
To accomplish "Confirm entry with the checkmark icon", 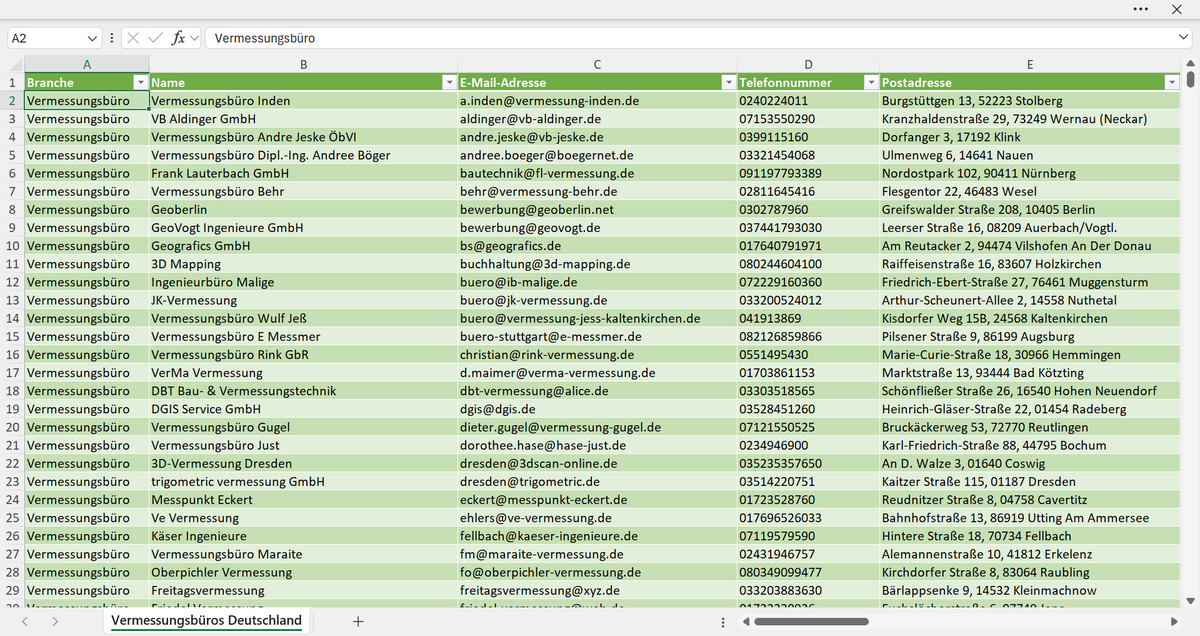I will [x=155, y=38].
